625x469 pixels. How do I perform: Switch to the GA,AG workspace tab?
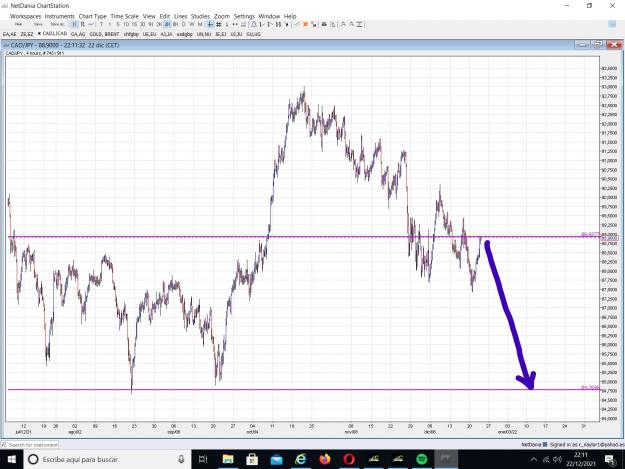coord(78,34)
